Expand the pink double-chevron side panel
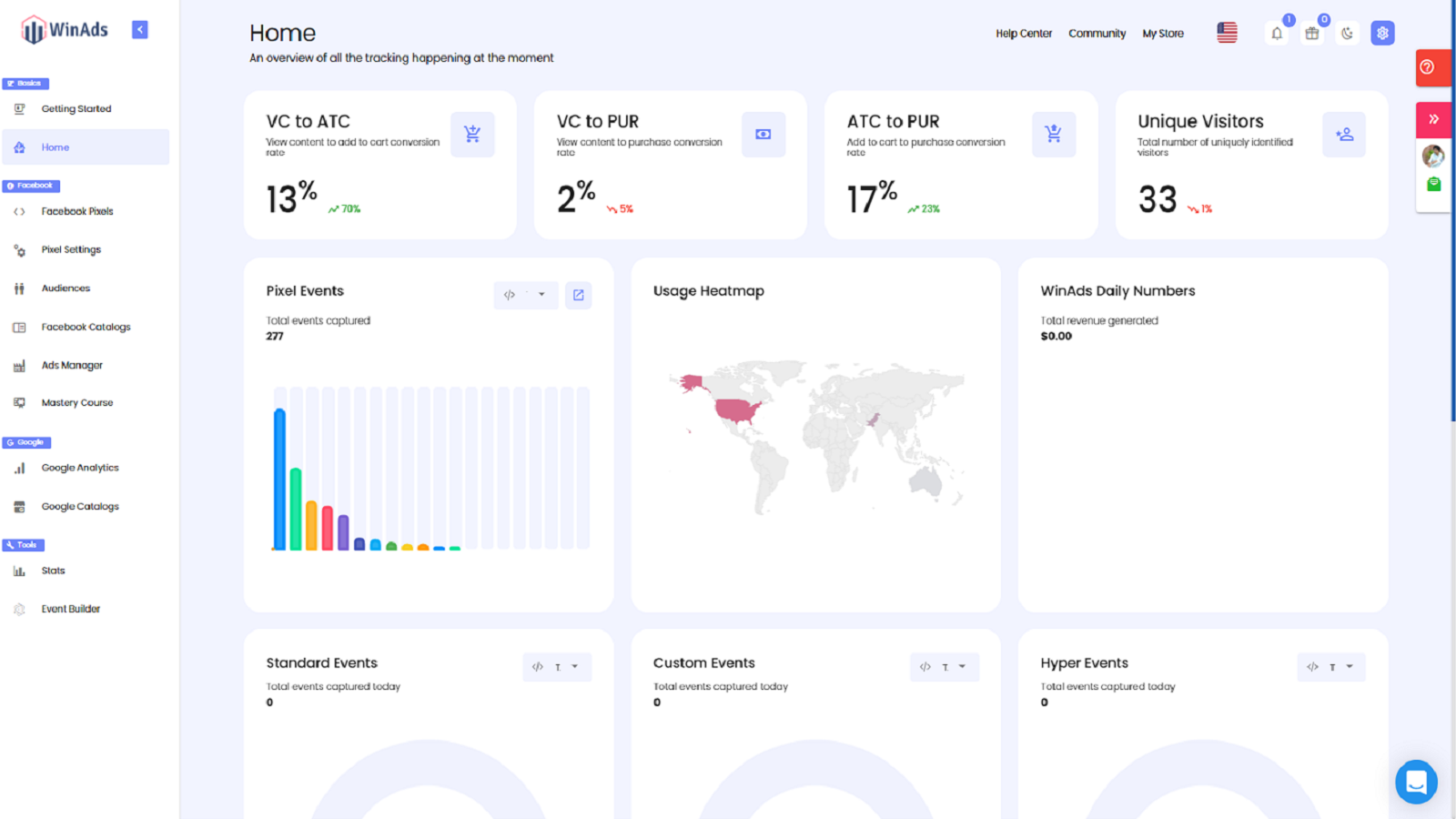This screenshot has width=1456, height=819. point(1433,119)
